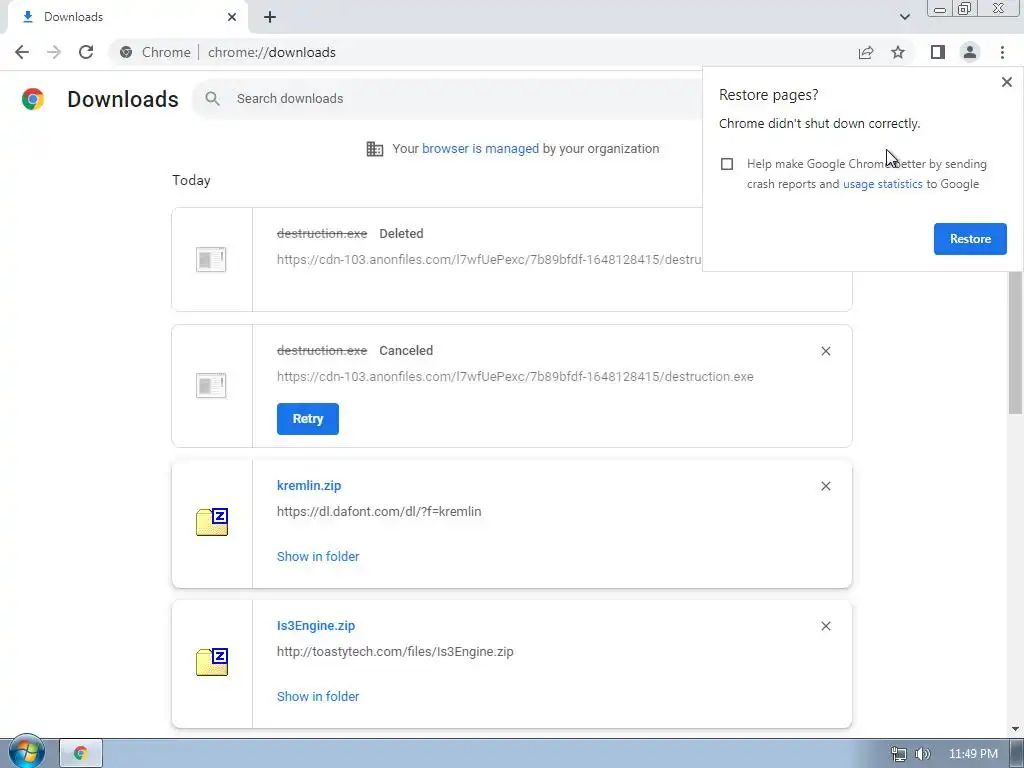1024x768 pixels.
Task: Click the page vertical scrollbar thumb
Action: point(1015,342)
